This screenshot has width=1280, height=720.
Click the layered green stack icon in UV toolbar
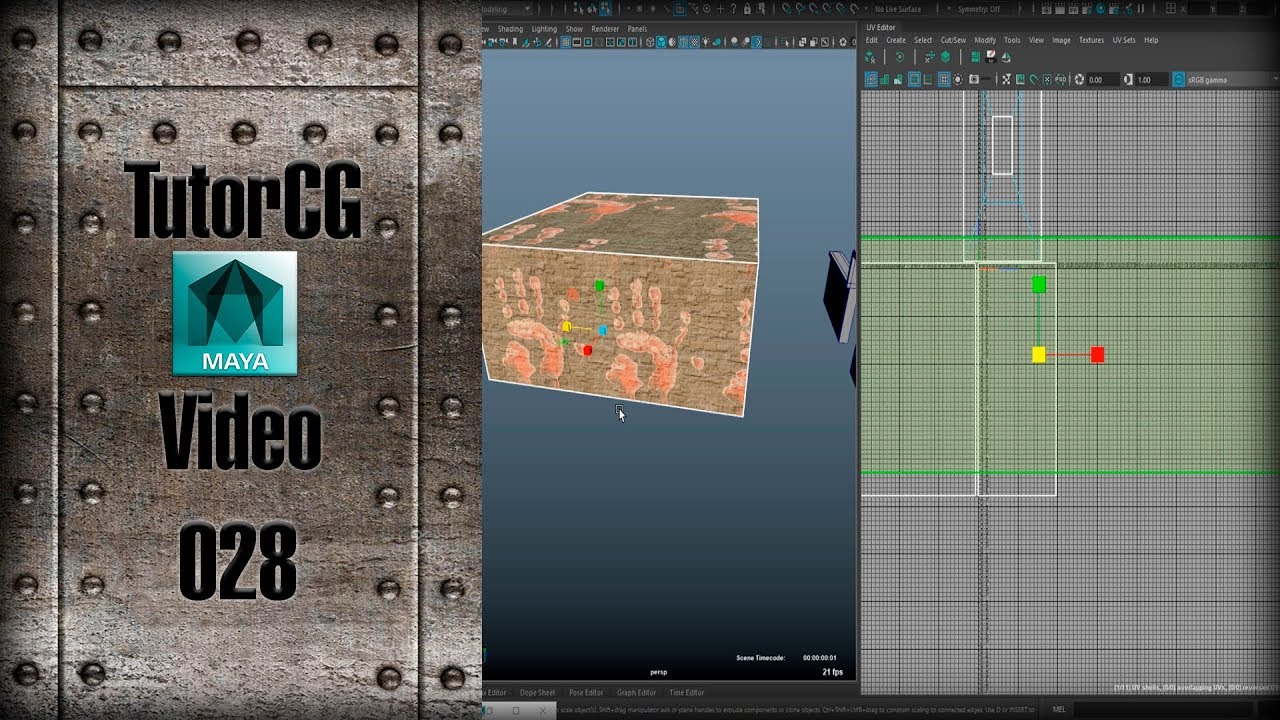(x=946, y=57)
